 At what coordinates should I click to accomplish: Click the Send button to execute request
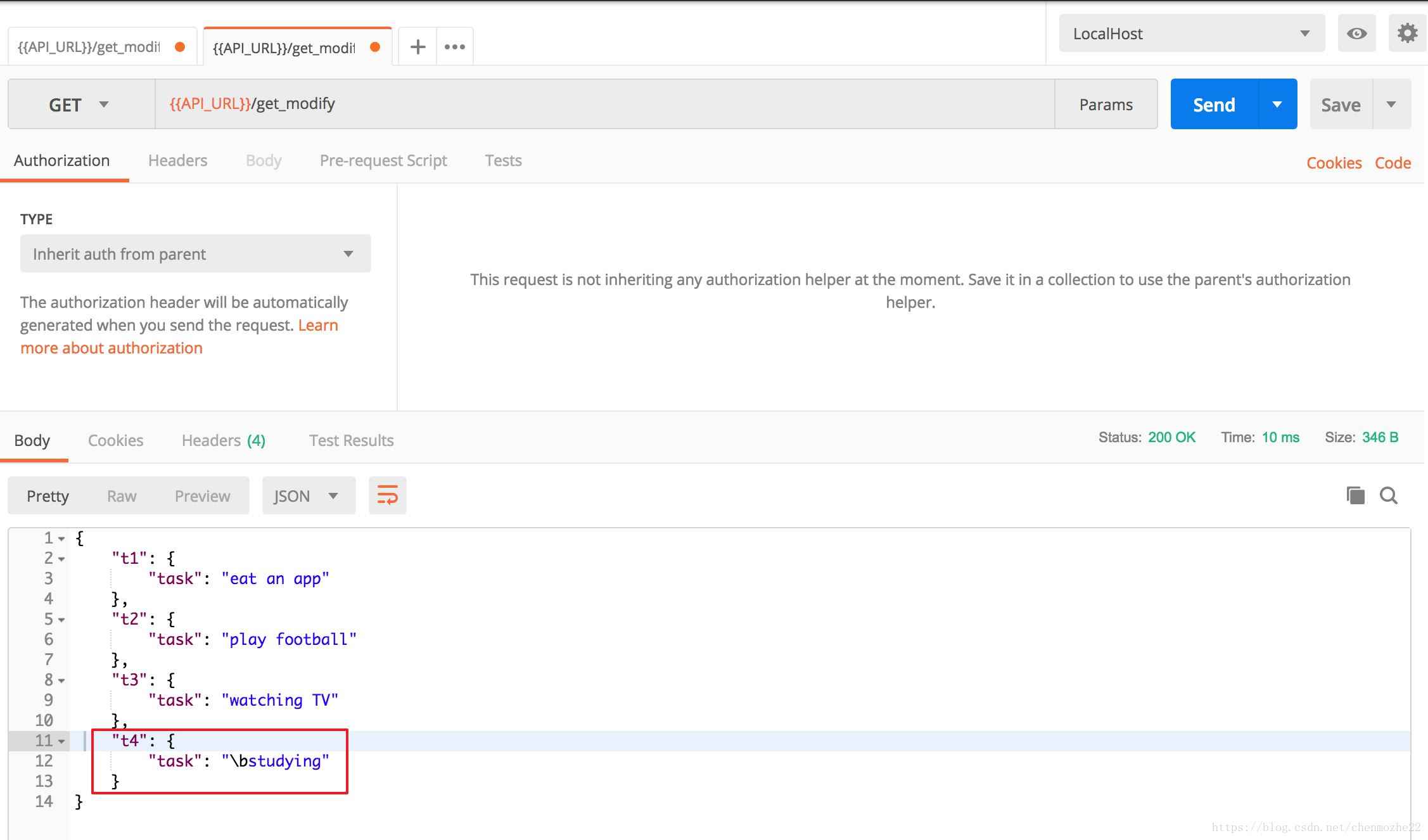coord(1214,103)
